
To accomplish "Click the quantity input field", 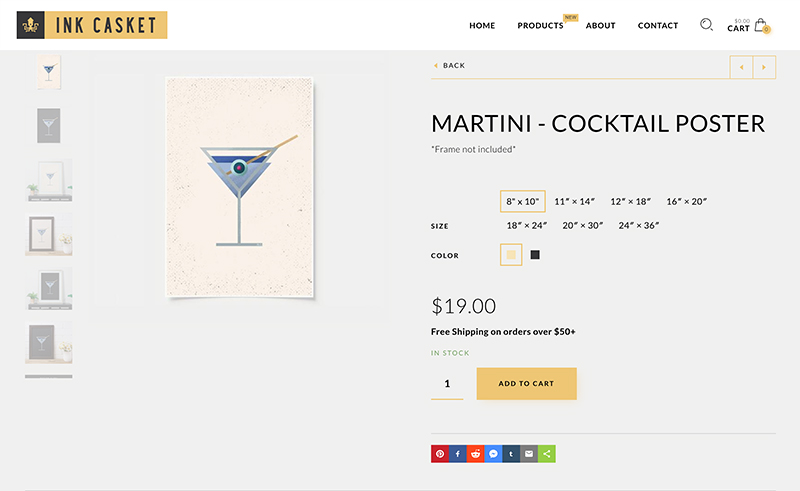I will (x=447, y=384).
